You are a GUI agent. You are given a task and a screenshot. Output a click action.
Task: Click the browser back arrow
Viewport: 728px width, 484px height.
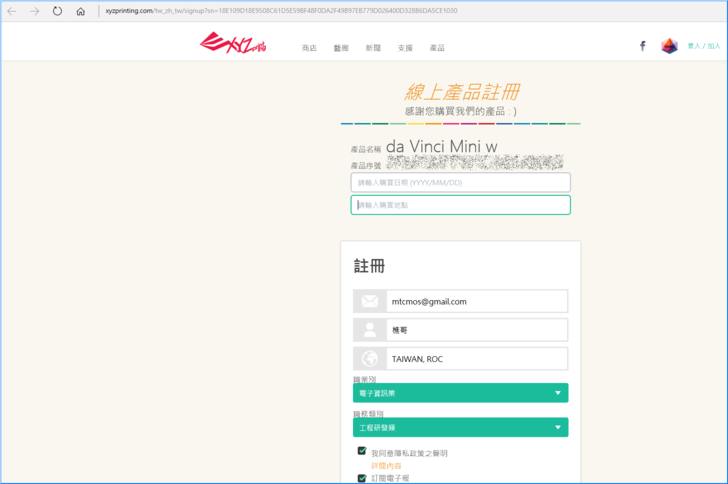coord(12,11)
